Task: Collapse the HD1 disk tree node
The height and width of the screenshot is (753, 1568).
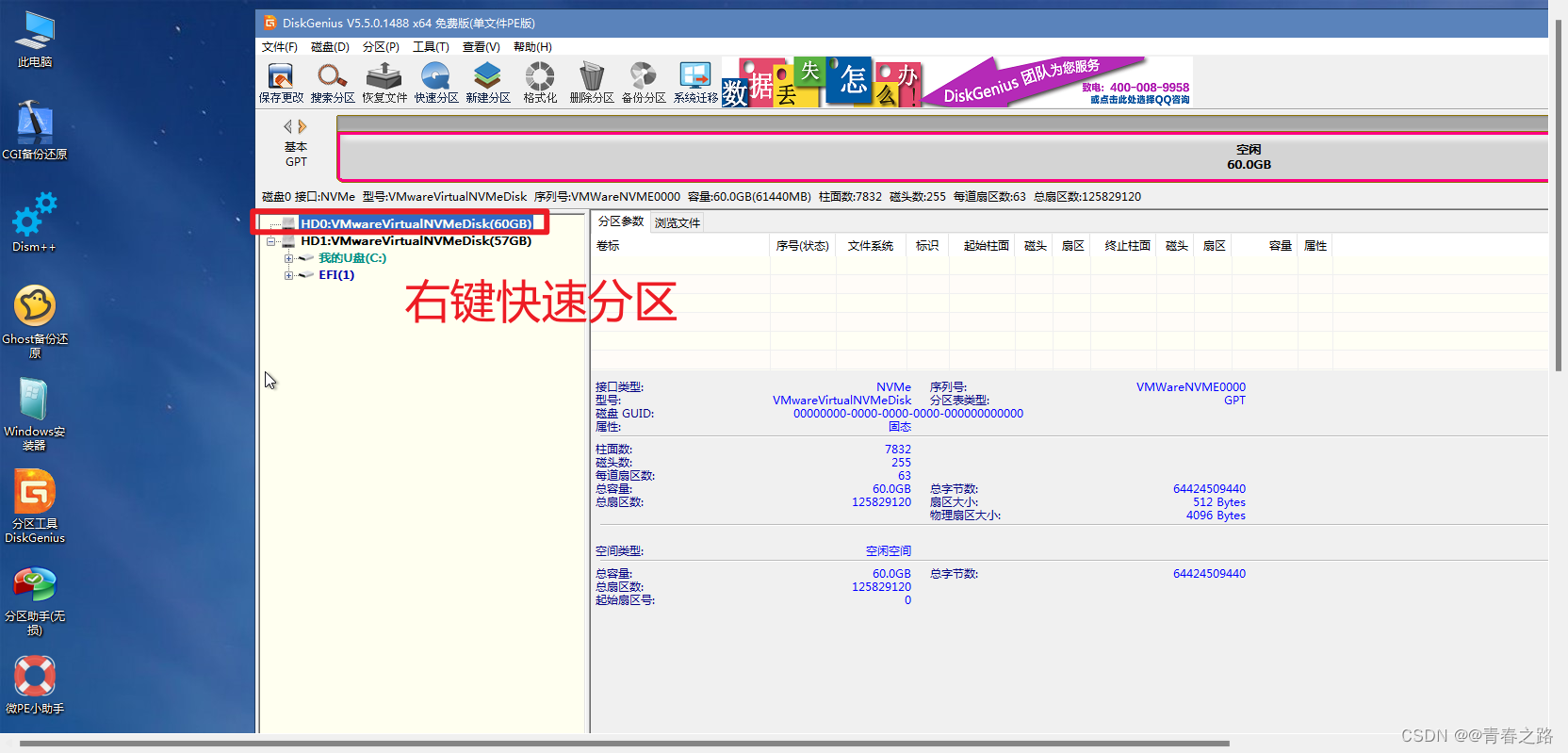Action: 271,241
